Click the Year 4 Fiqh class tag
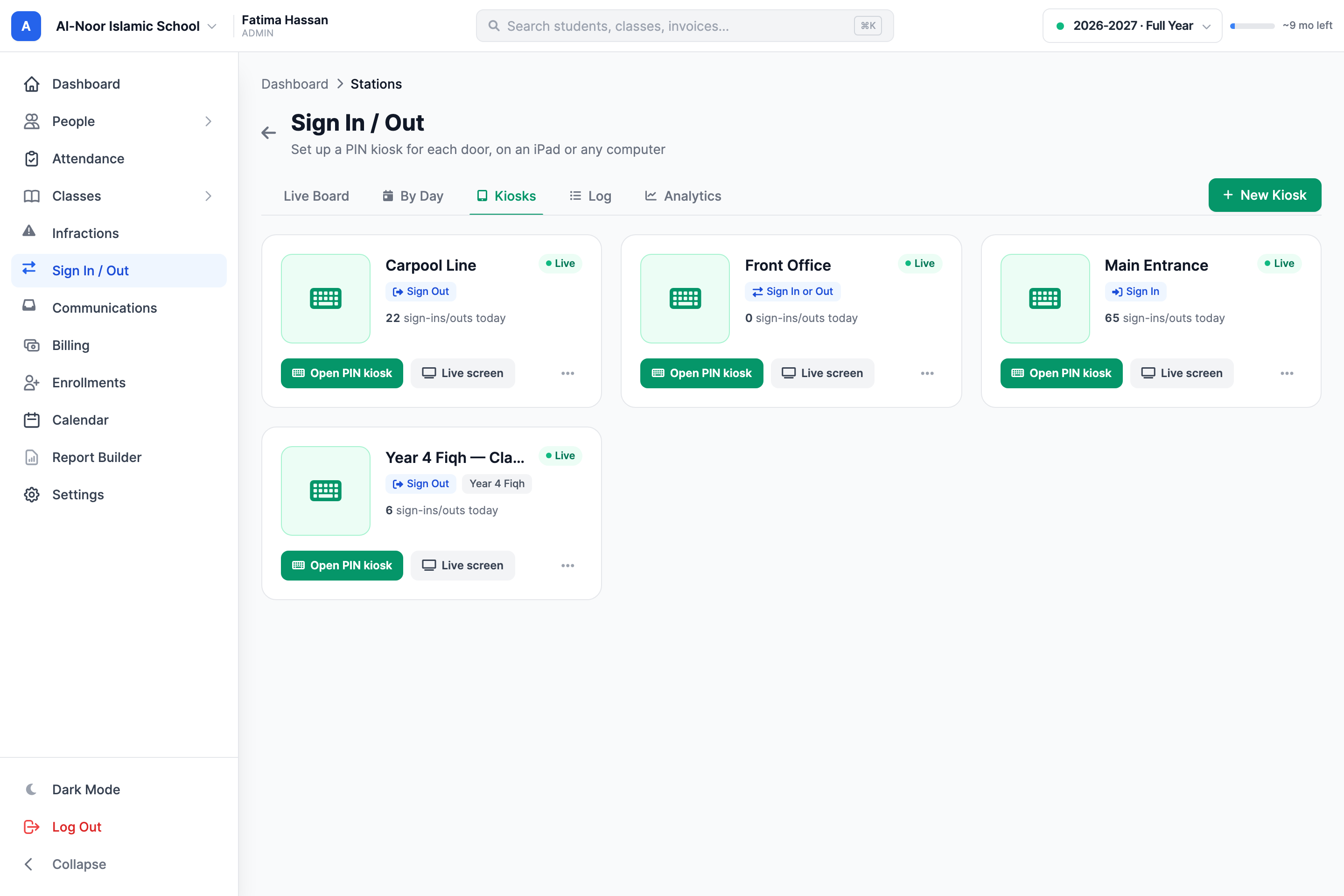This screenshot has width=1344, height=896. (497, 484)
